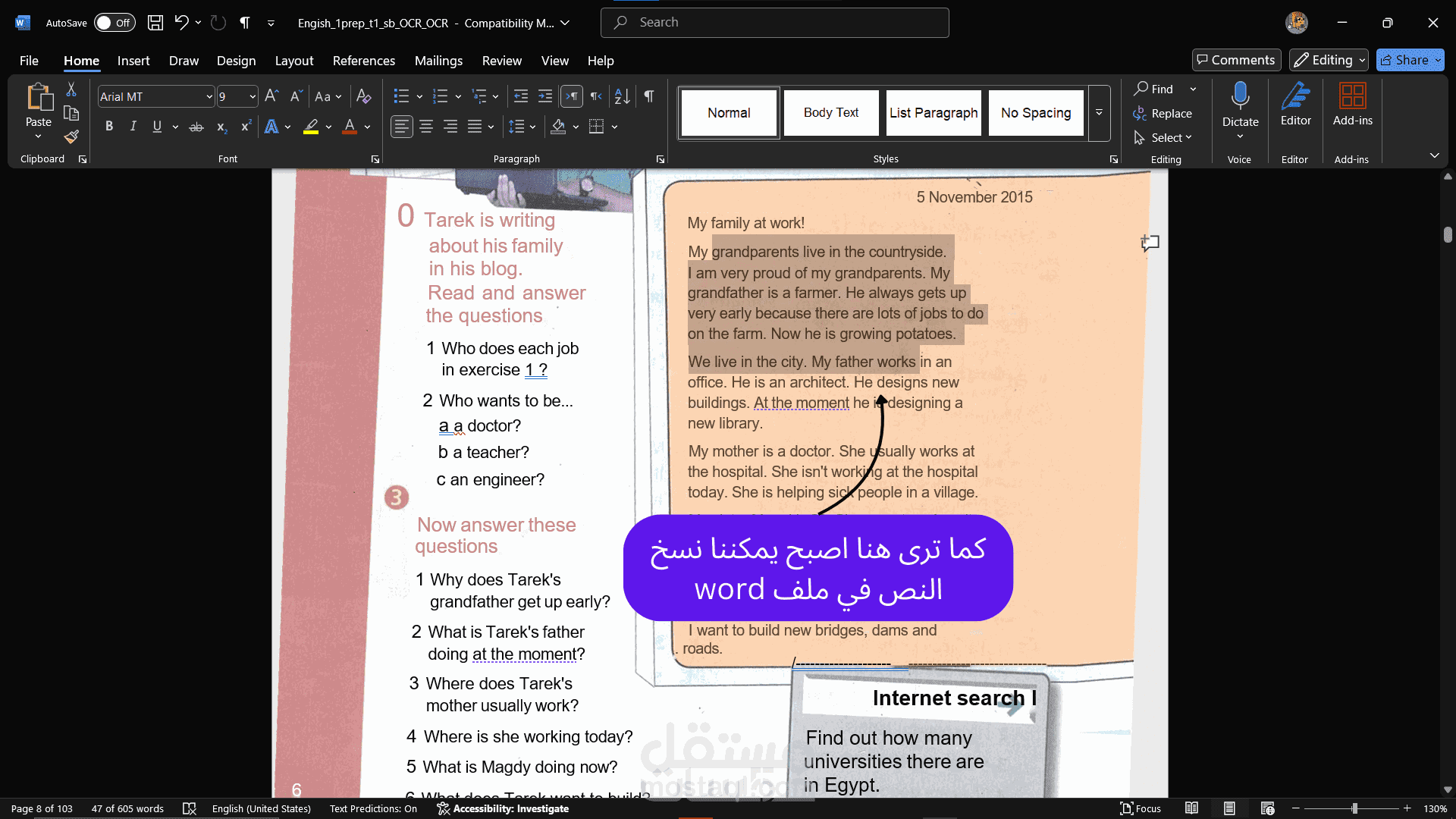Switch to the Layout tab
The height and width of the screenshot is (819, 1456).
point(293,61)
